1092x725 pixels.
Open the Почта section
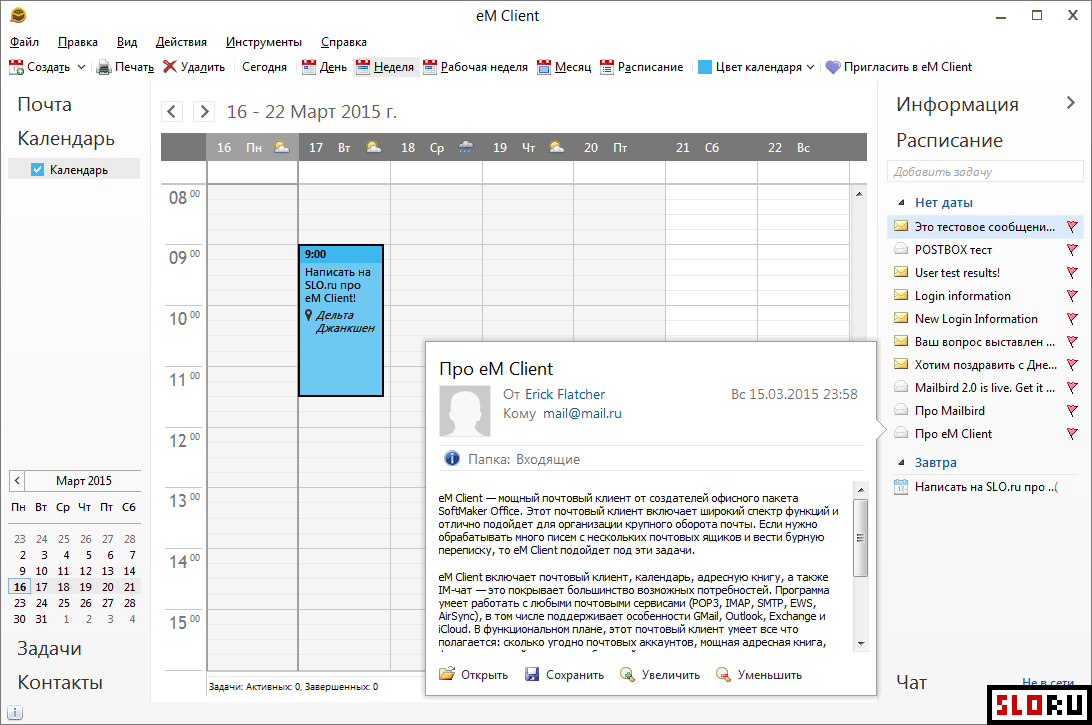tap(45, 104)
